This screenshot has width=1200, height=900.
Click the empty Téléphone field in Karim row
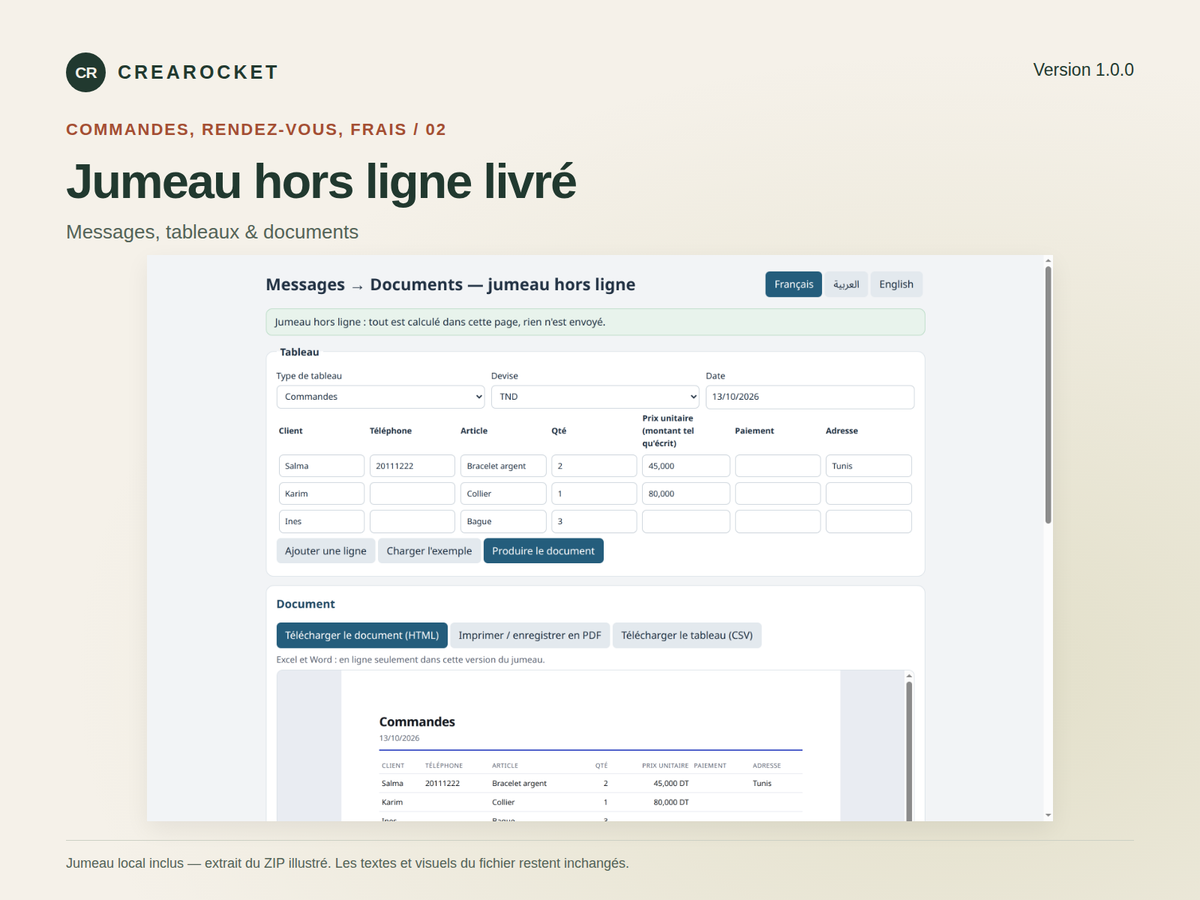(x=412, y=494)
